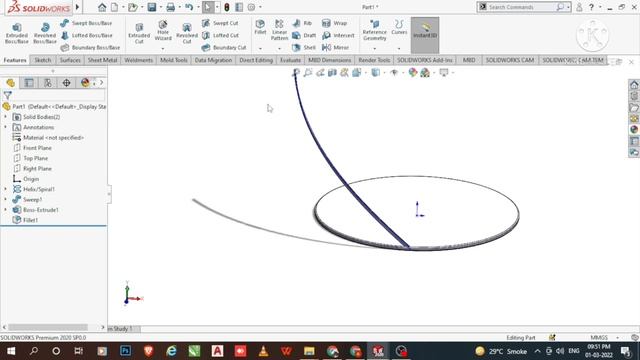Screen dimensions: 640x360
Task: Select the Intersect feature
Action: tap(338, 36)
